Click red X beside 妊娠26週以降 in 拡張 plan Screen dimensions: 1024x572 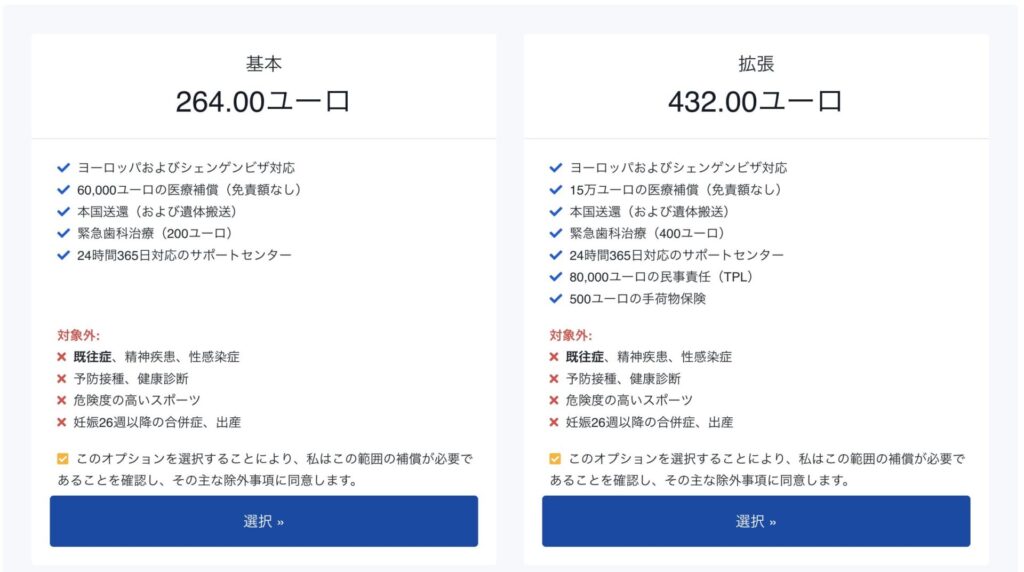[x=554, y=423]
